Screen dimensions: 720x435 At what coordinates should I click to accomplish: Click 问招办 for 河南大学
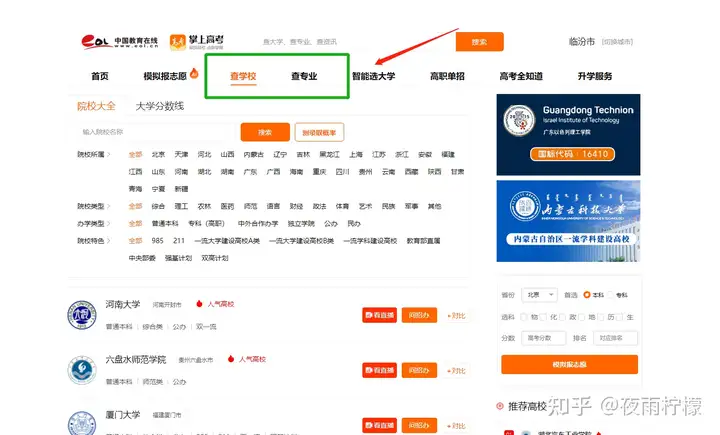pyautogui.click(x=419, y=315)
